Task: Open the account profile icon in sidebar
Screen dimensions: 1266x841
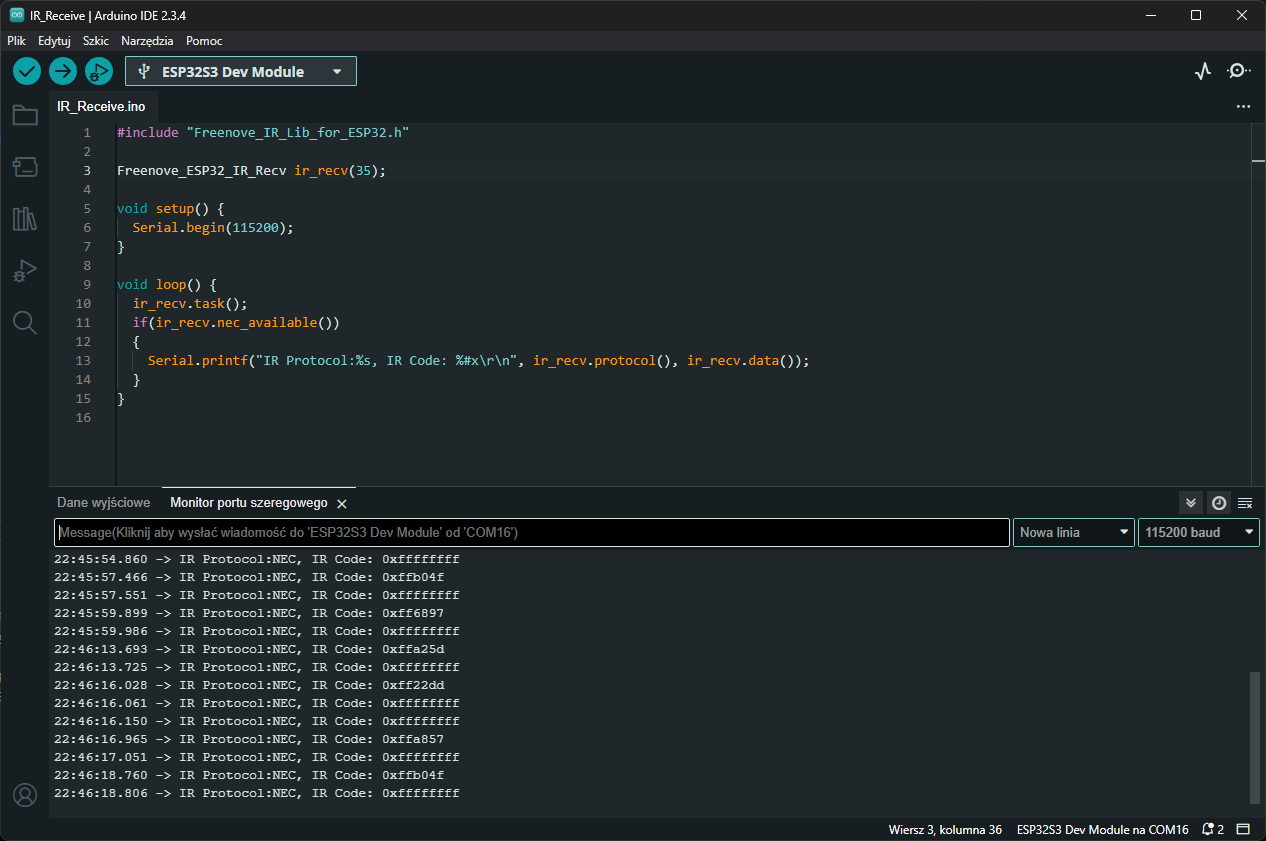Action: coord(25,795)
